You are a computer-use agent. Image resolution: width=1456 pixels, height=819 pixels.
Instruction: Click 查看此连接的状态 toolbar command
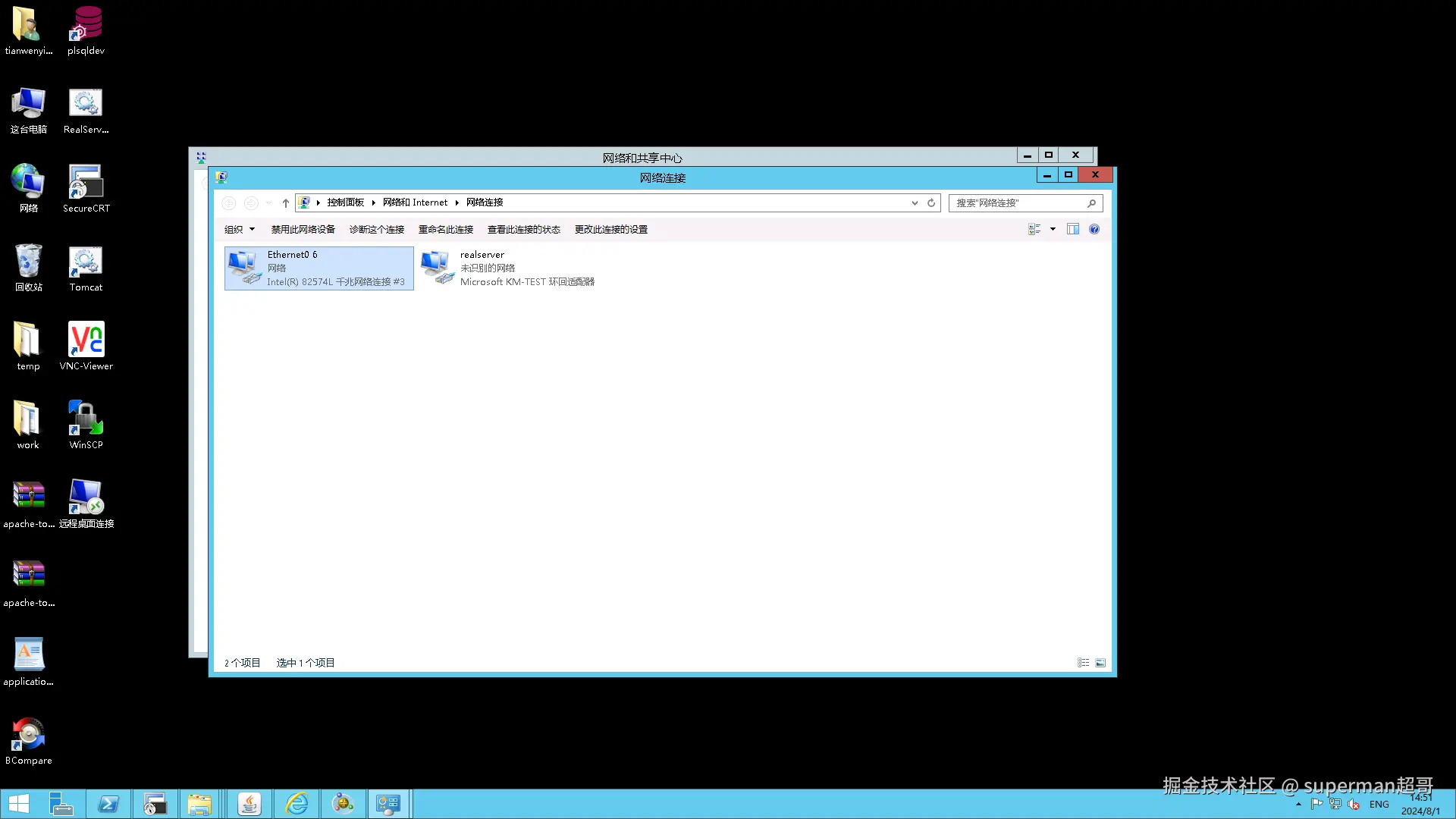coord(523,229)
